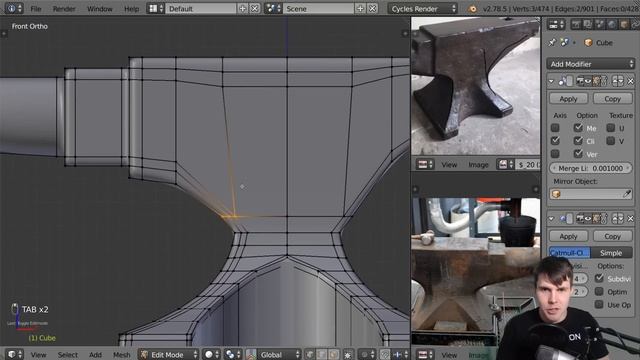Enable Optimal Display option

599,291
